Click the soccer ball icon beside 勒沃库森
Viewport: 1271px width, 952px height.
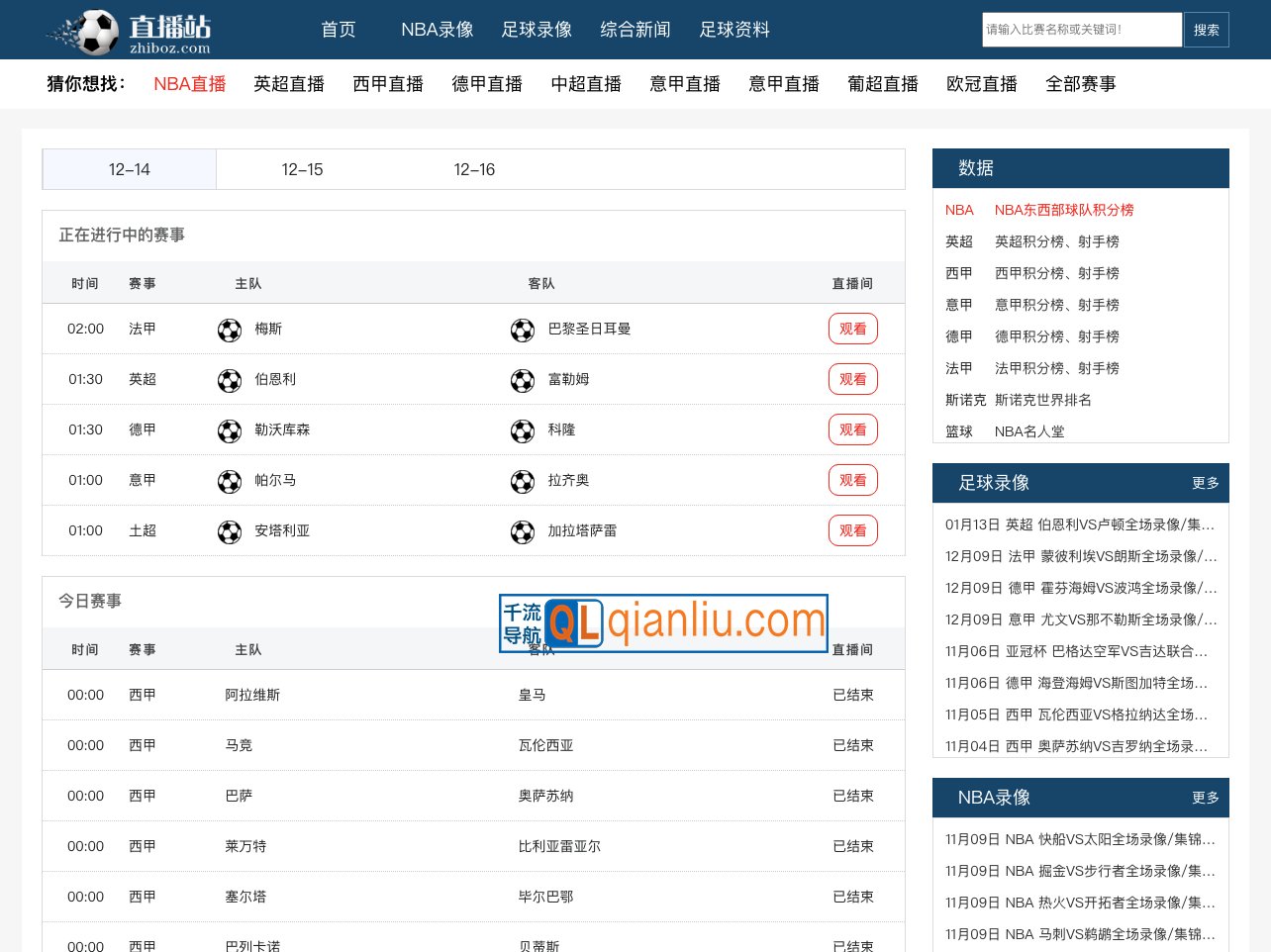click(x=230, y=430)
